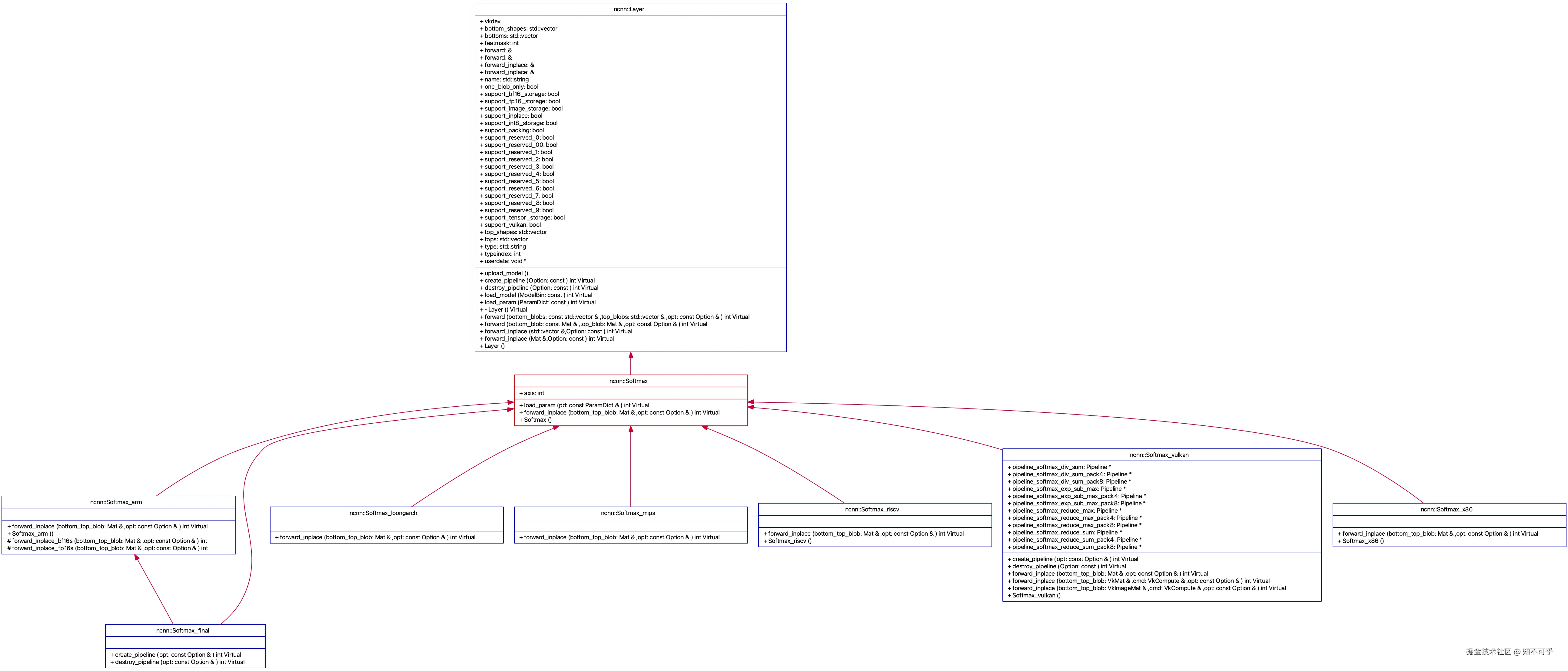This screenshot has width=1568, height=671.
Task: Click 'support_fp16_storage: bool' line
Action: pos(520,102)
